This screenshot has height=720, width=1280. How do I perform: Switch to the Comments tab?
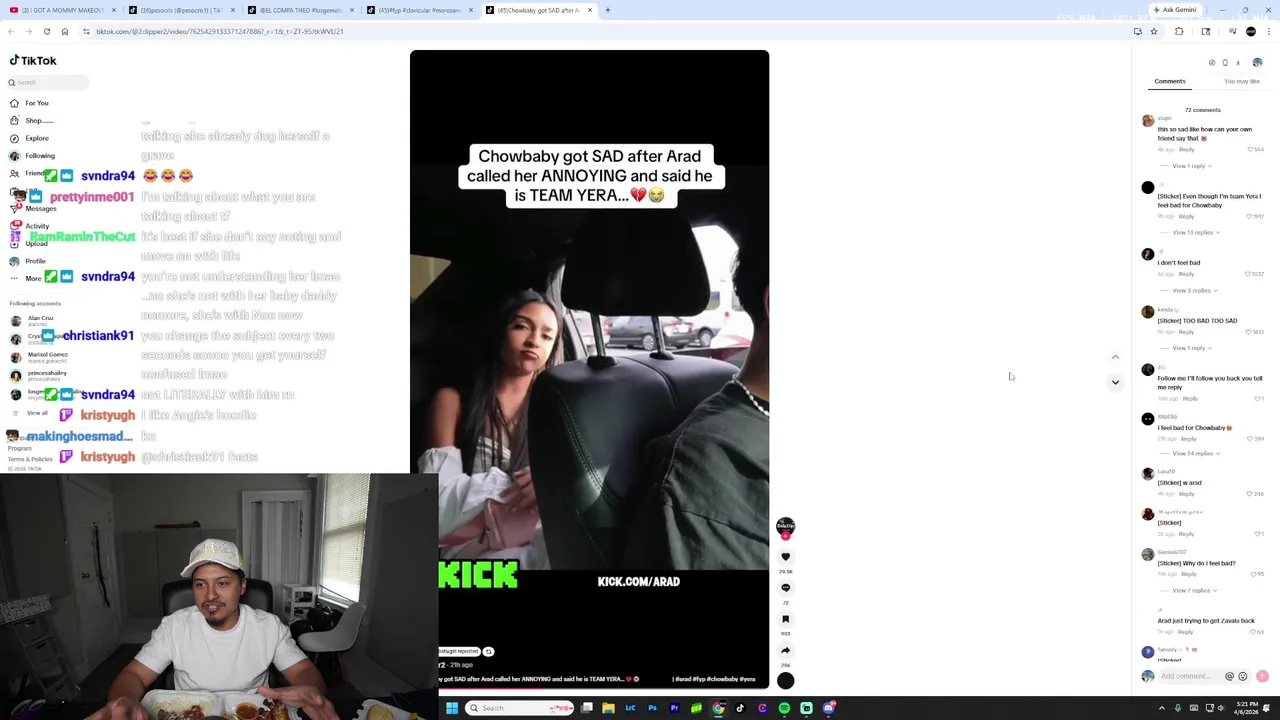pyautogui.click(x=1170, y=81)
